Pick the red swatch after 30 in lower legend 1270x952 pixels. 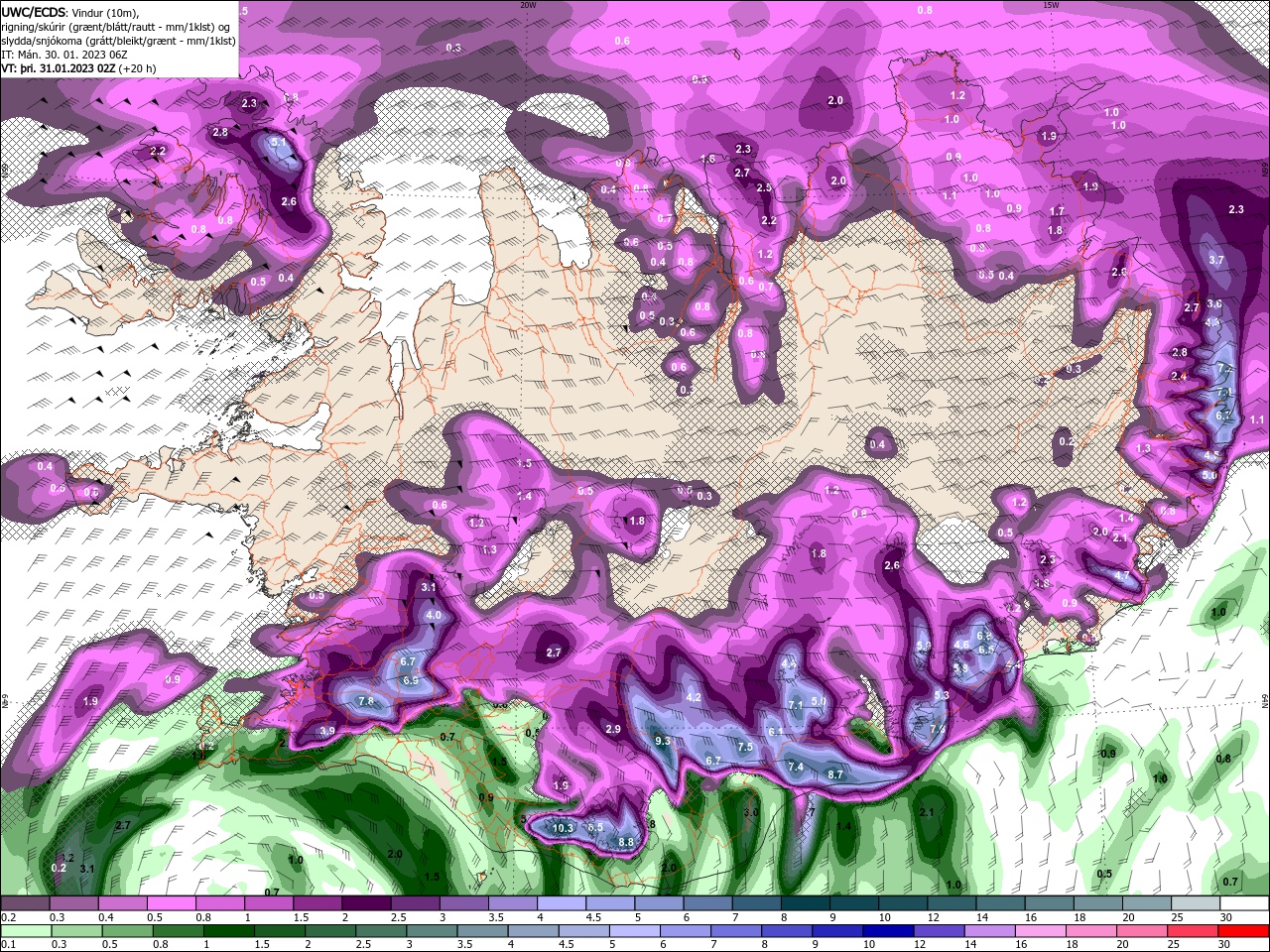(x=1244, y=930)
